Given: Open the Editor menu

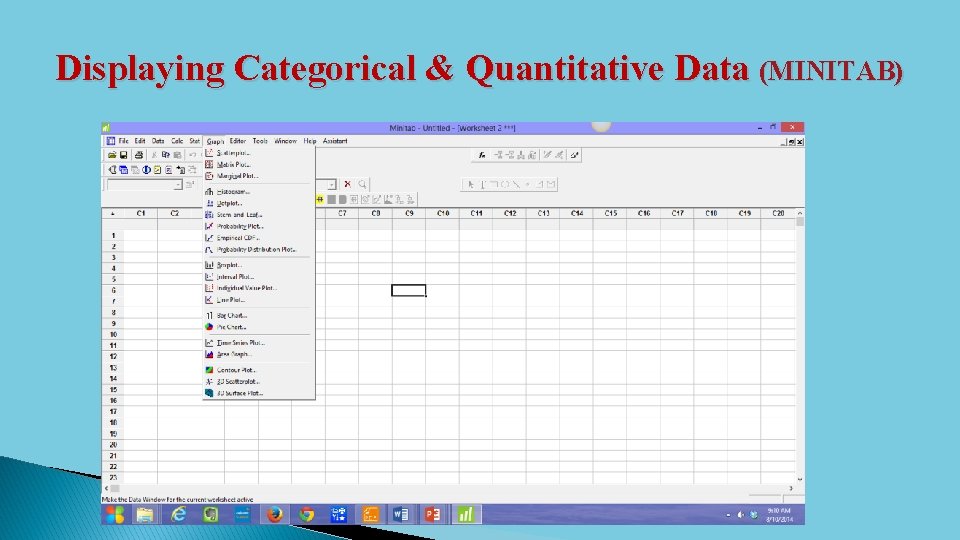Looking at the screenshot, I should [238, 141].
